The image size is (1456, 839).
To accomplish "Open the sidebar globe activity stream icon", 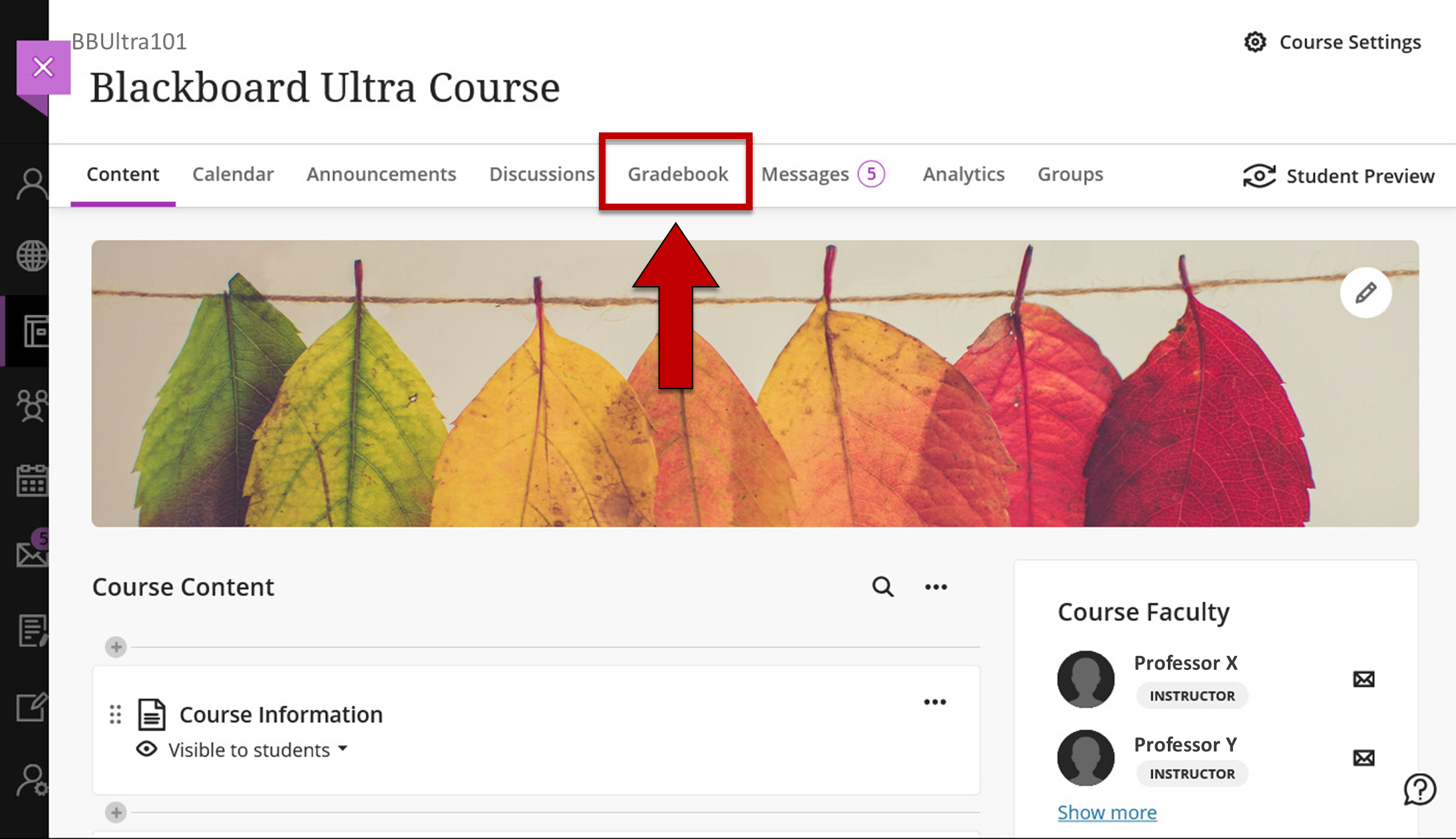I will [32, 255].
